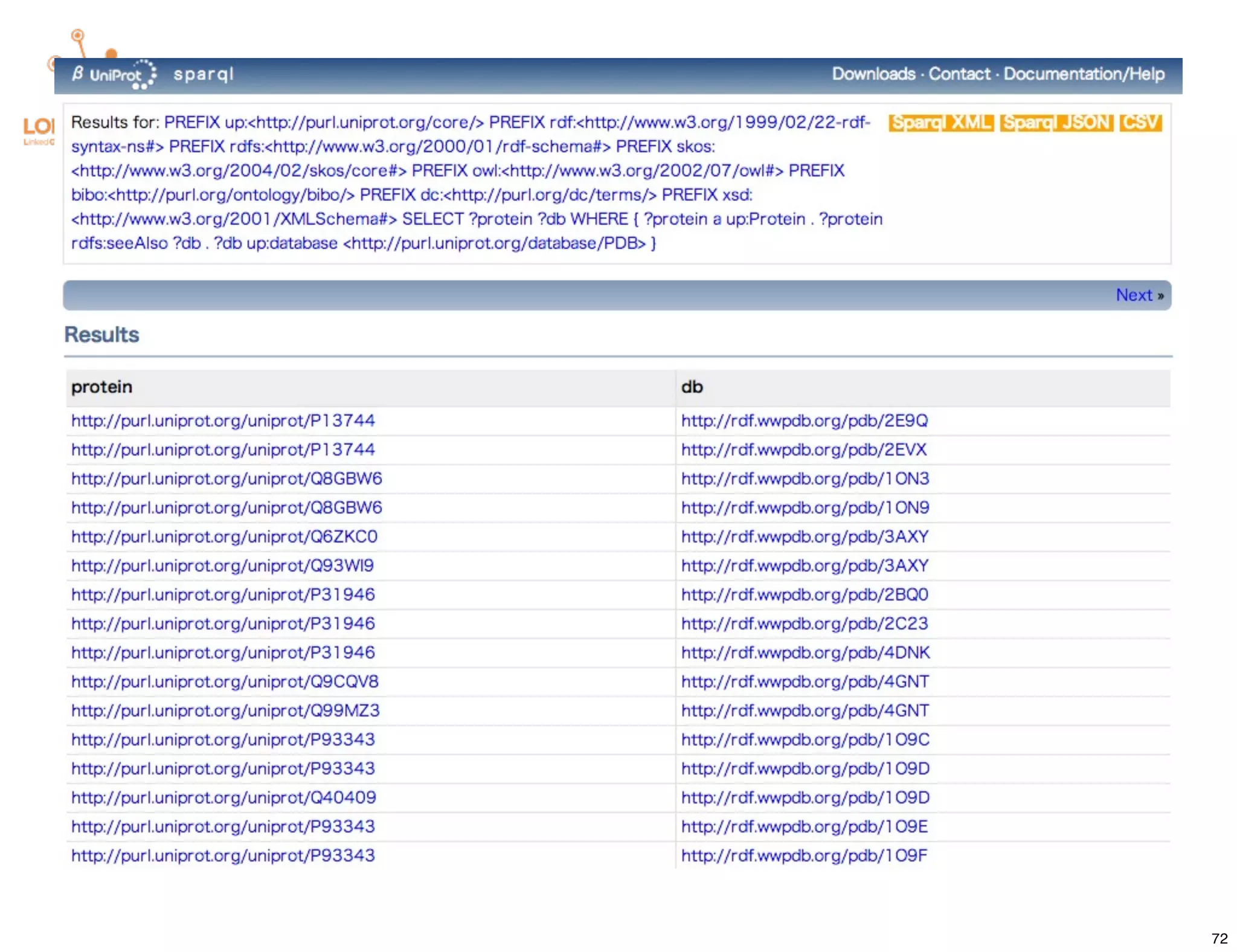Viewport: 1237px width, 952px height.
Task: Open PDB entry 1O9F link
Action: click(x=805, y=856)
